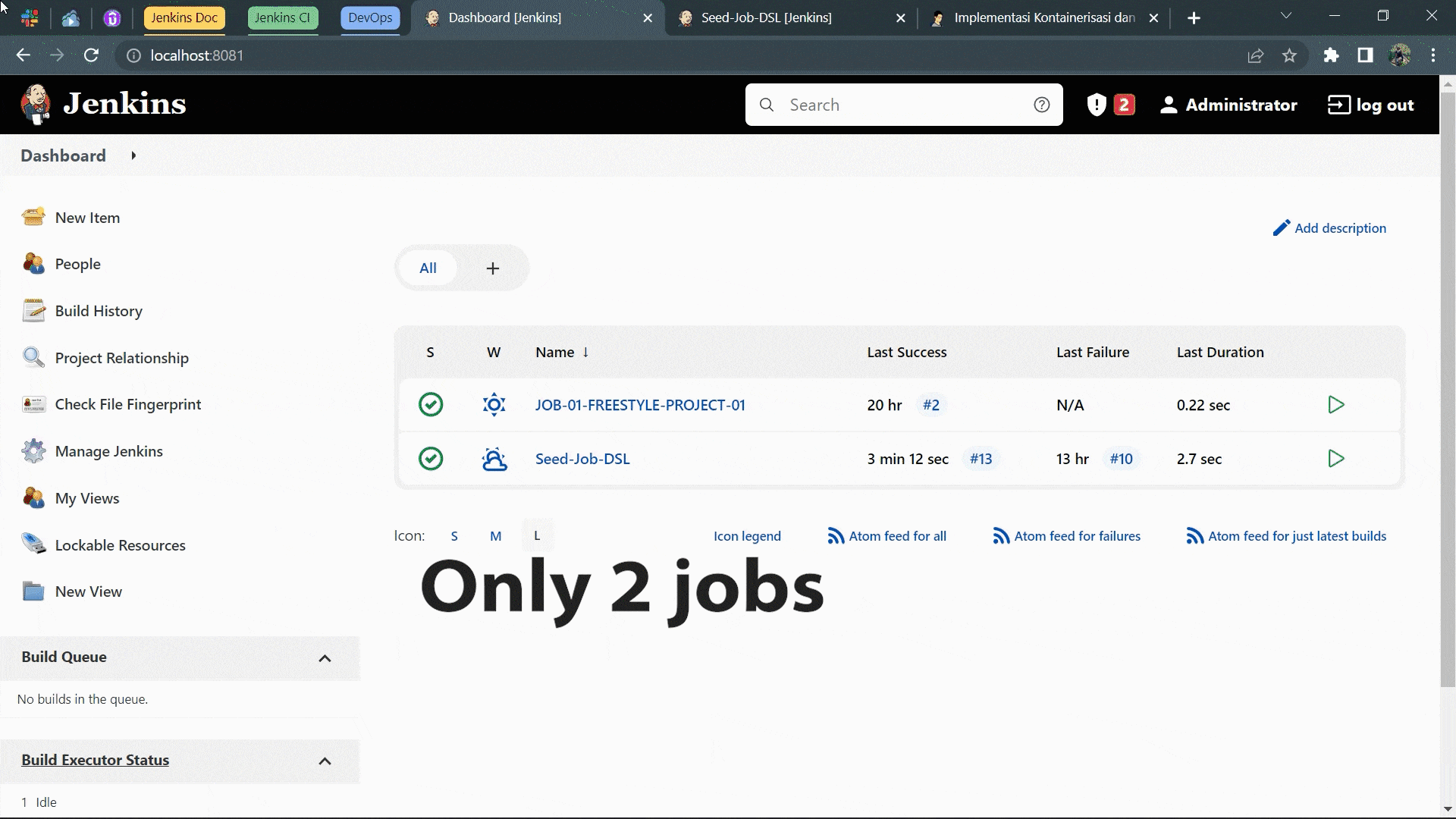Viewport: 1456px width, 819px height.
Task: Click into the Jenkins search field
Action: [902, 105]
